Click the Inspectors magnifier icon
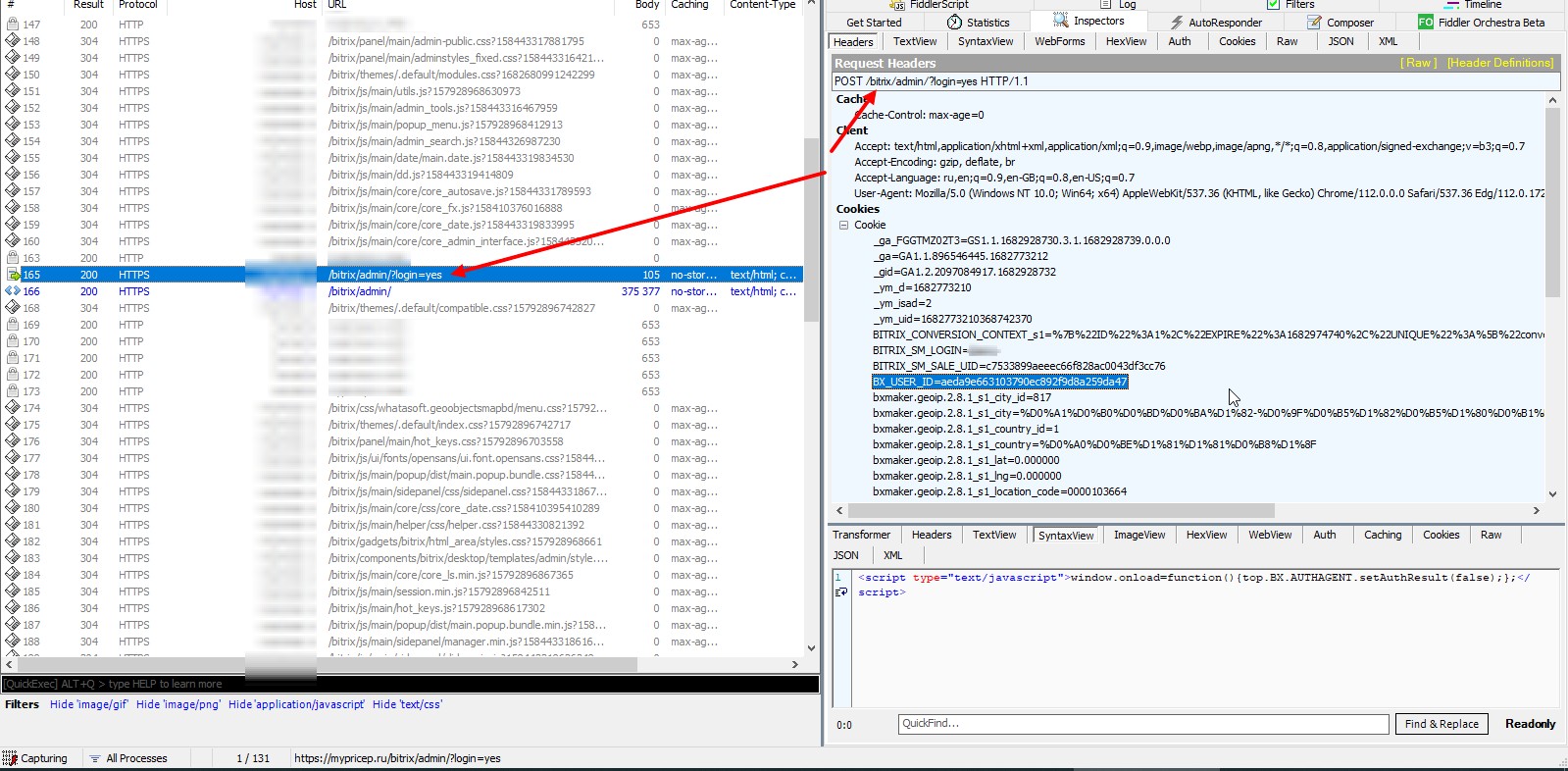This screenshot has width=1568, height=771. (x=1061, y=20)
